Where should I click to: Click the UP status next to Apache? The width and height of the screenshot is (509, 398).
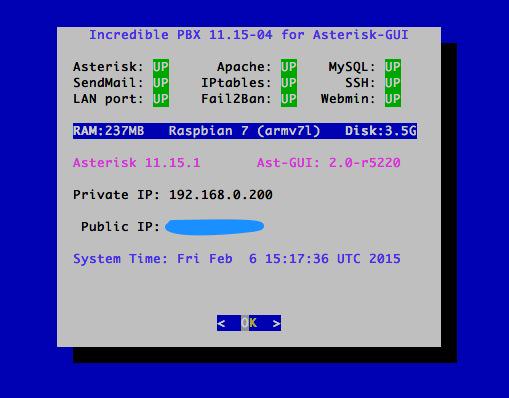(289, 67)
